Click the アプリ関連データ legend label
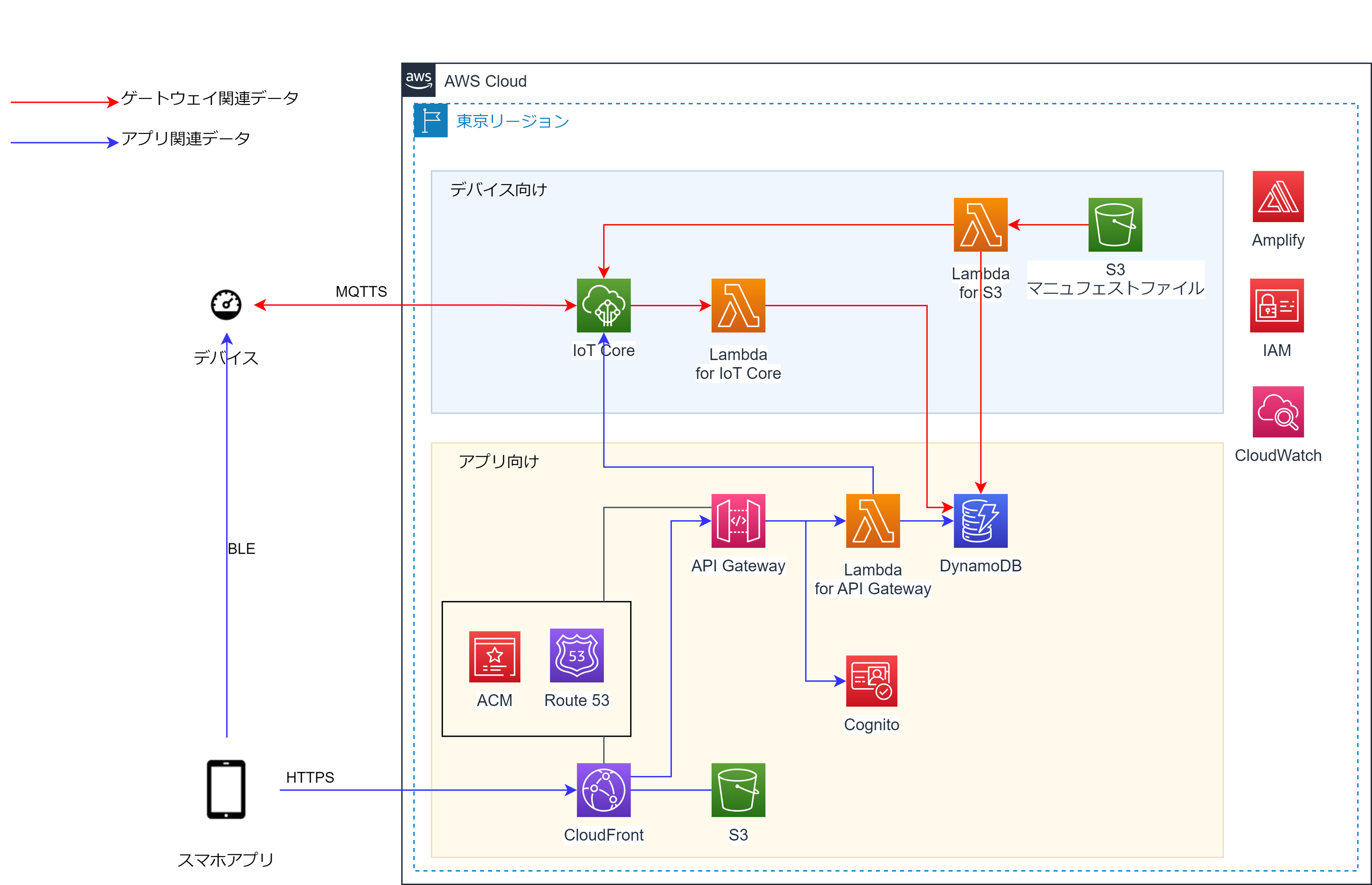This screenshot has width=1372, height=885. (x=186, y=139)
